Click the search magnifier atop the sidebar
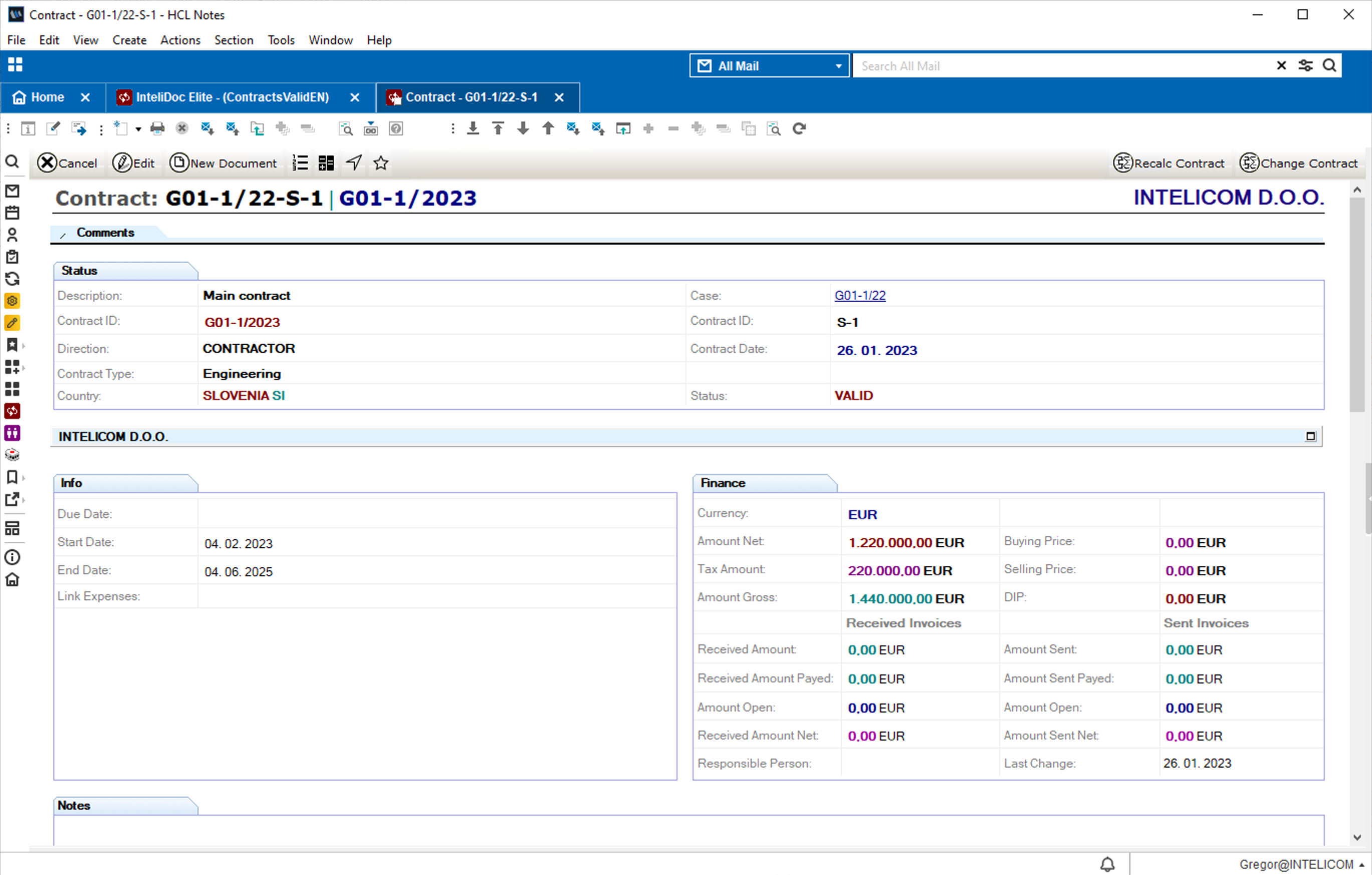Viewport: 1372px width, 875px height. (x=12, y=162)
